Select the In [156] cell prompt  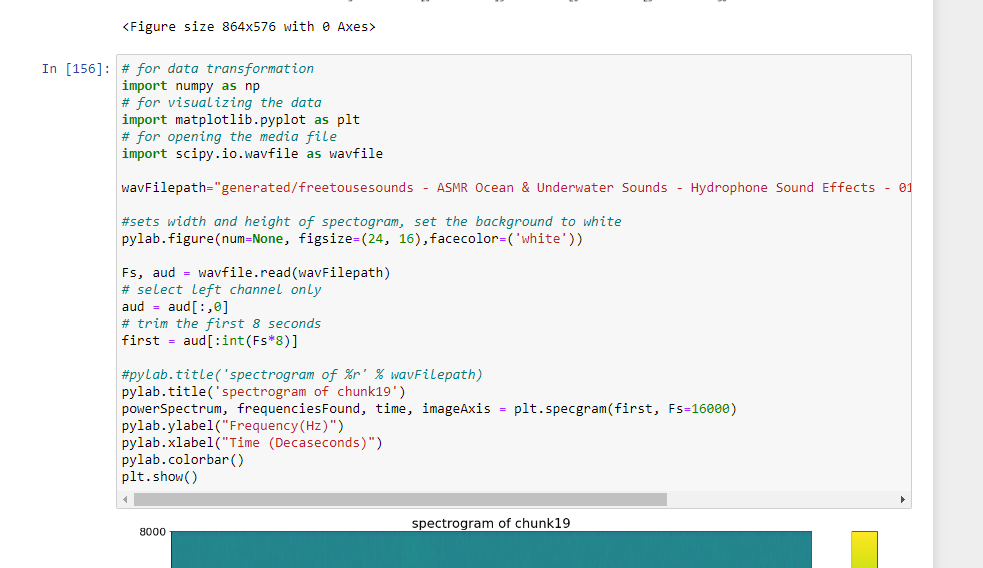click(x=76, y=69)
